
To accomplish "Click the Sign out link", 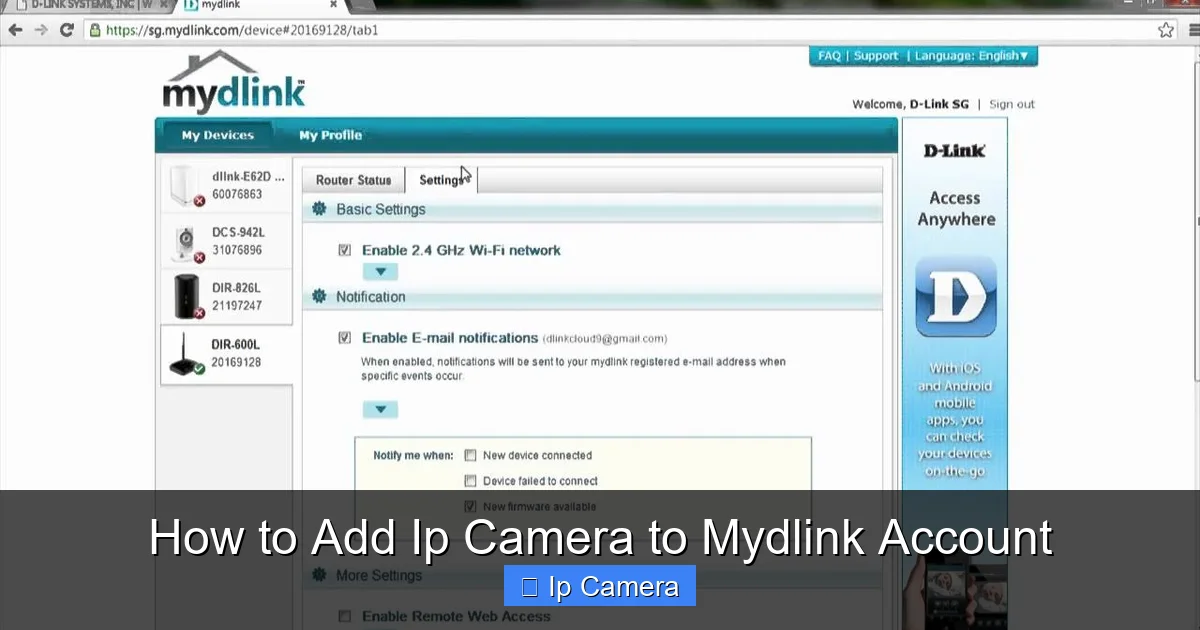I will [1012, 104].
